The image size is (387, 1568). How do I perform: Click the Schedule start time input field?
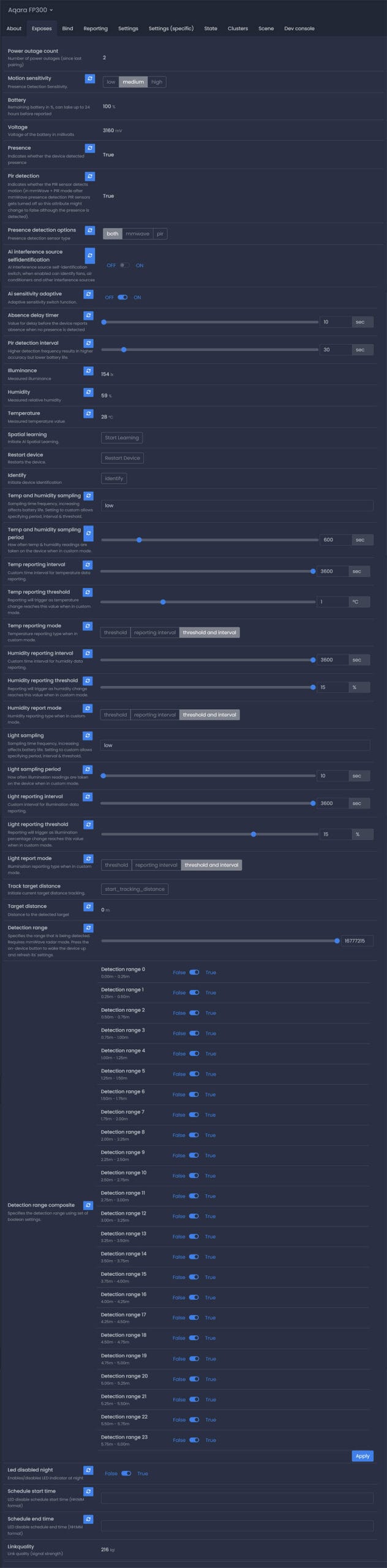[237, 1498]
